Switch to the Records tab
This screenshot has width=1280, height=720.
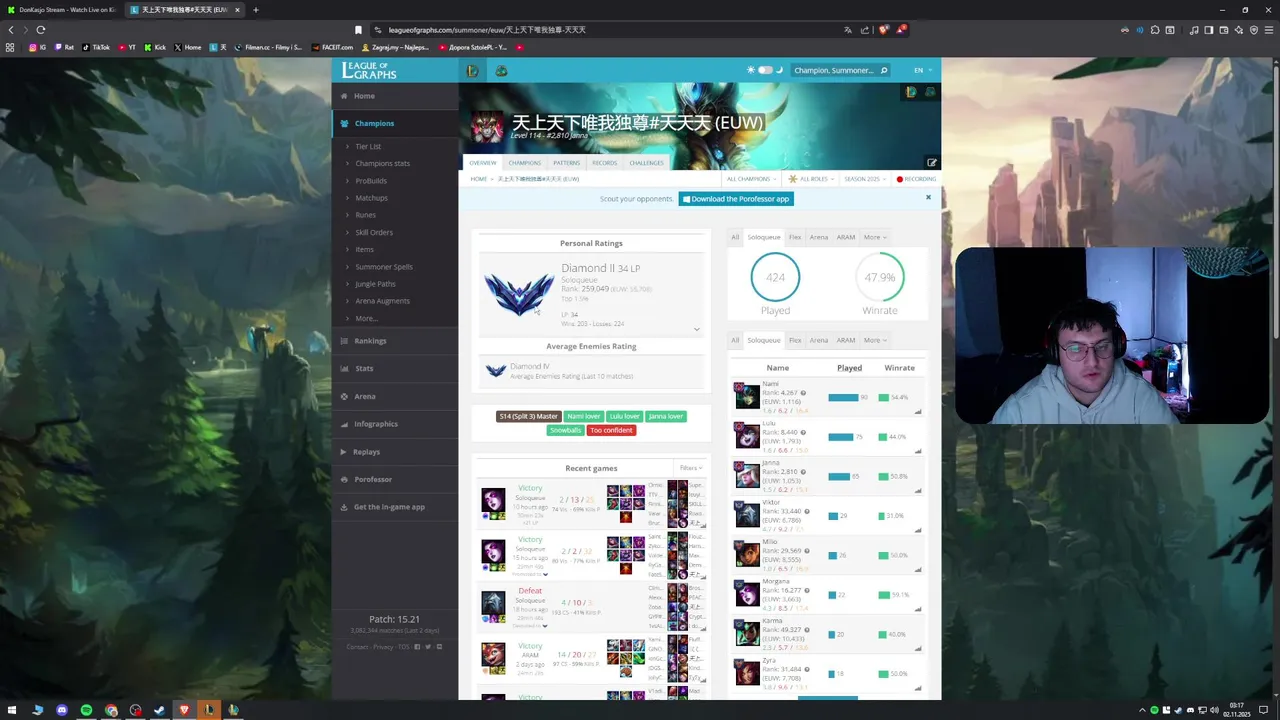tap(604, 163)
